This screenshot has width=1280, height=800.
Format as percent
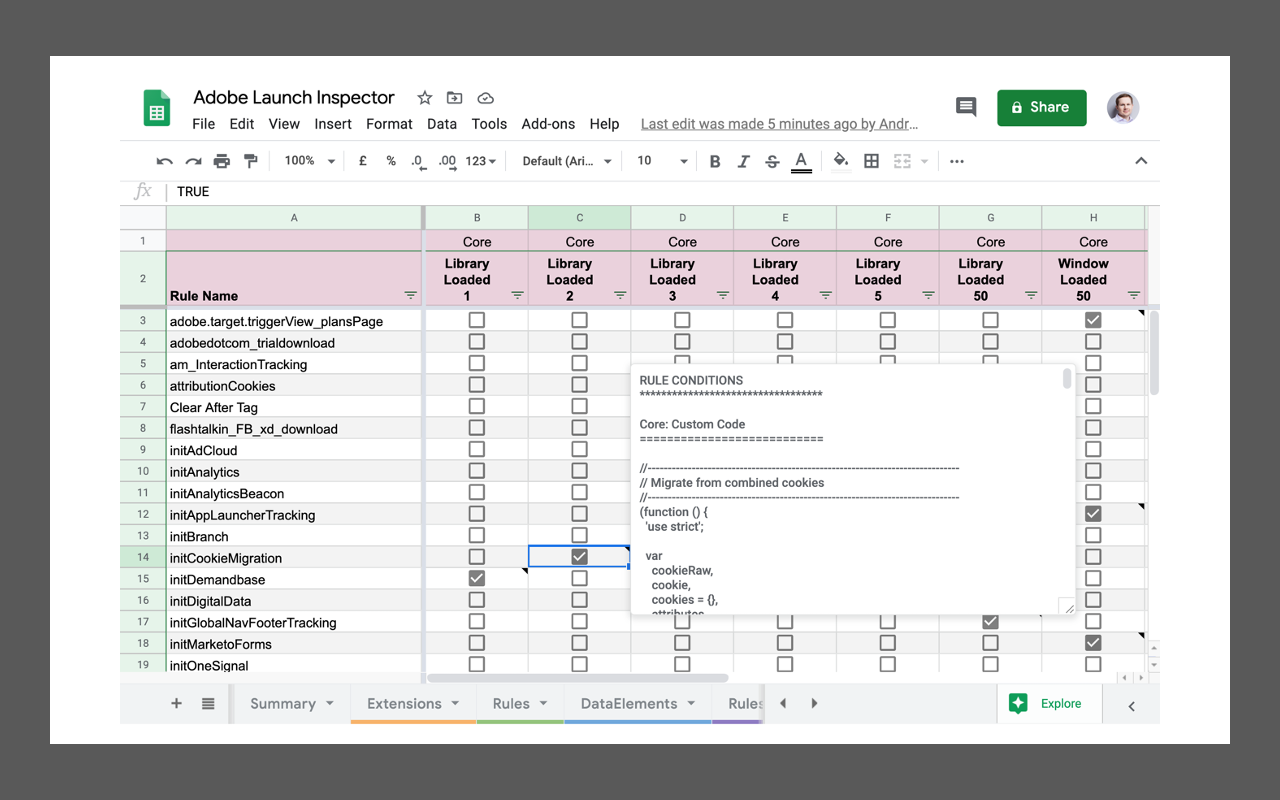tap(391, 161)
